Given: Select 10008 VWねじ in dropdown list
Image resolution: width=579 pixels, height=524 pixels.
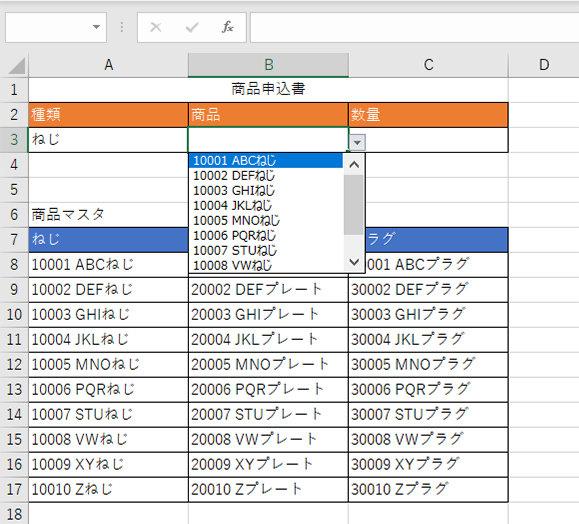Looking at the screenshot, I should [x=265, y=265].
